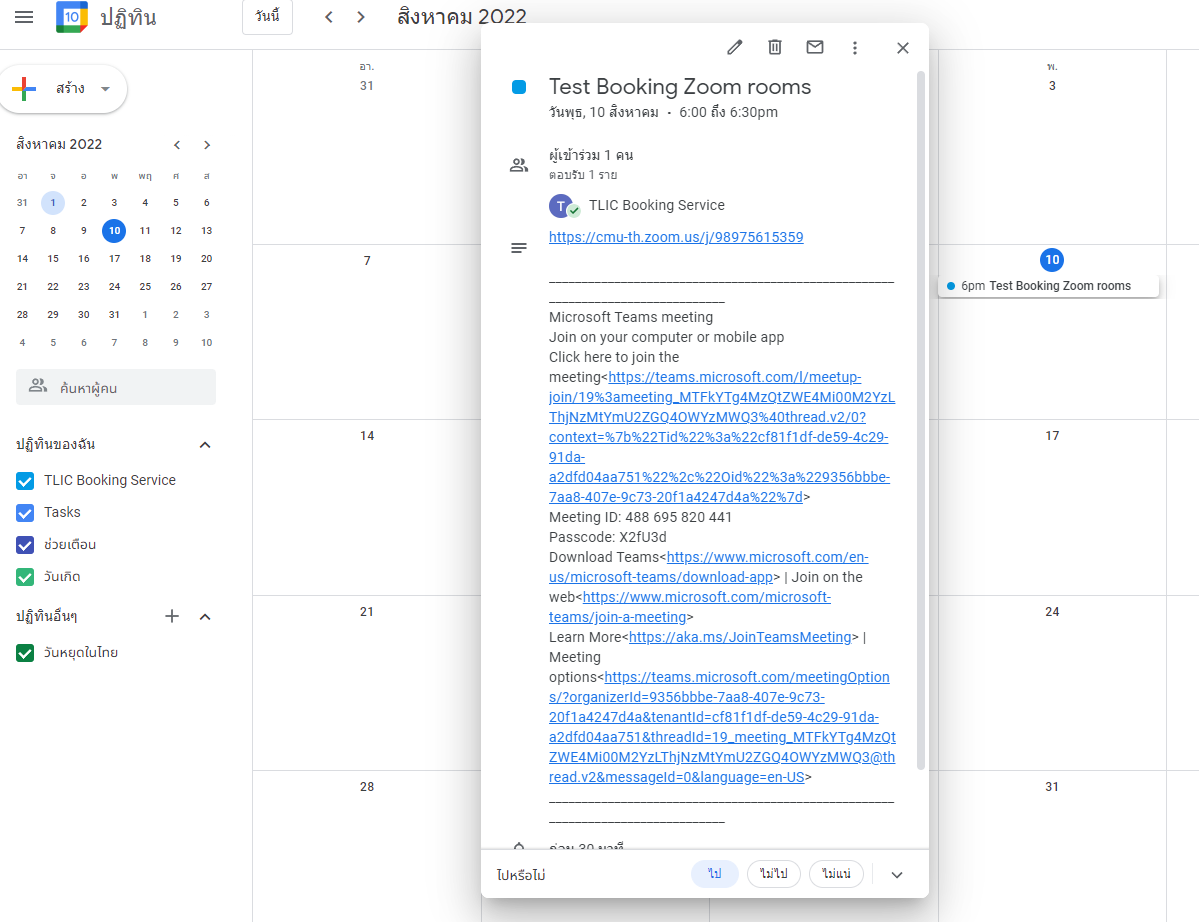1199x922 pixels.
Task: Email guests using the envelope icon
Action: pyautogui.click(x=815, y=47)
